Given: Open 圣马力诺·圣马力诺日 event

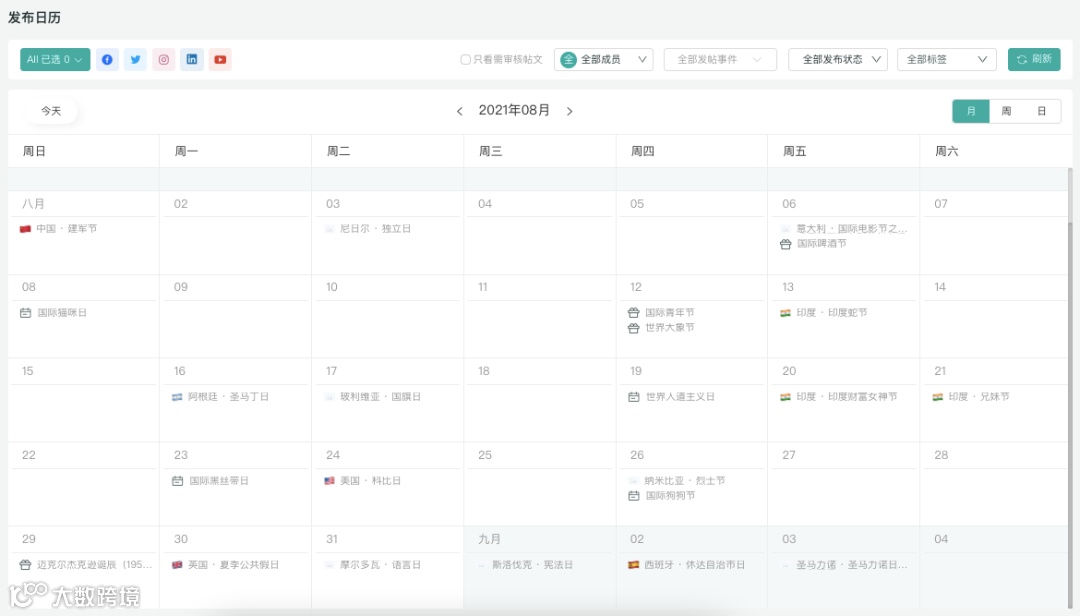Looking at the screenshot, I should tap(844, 565).
